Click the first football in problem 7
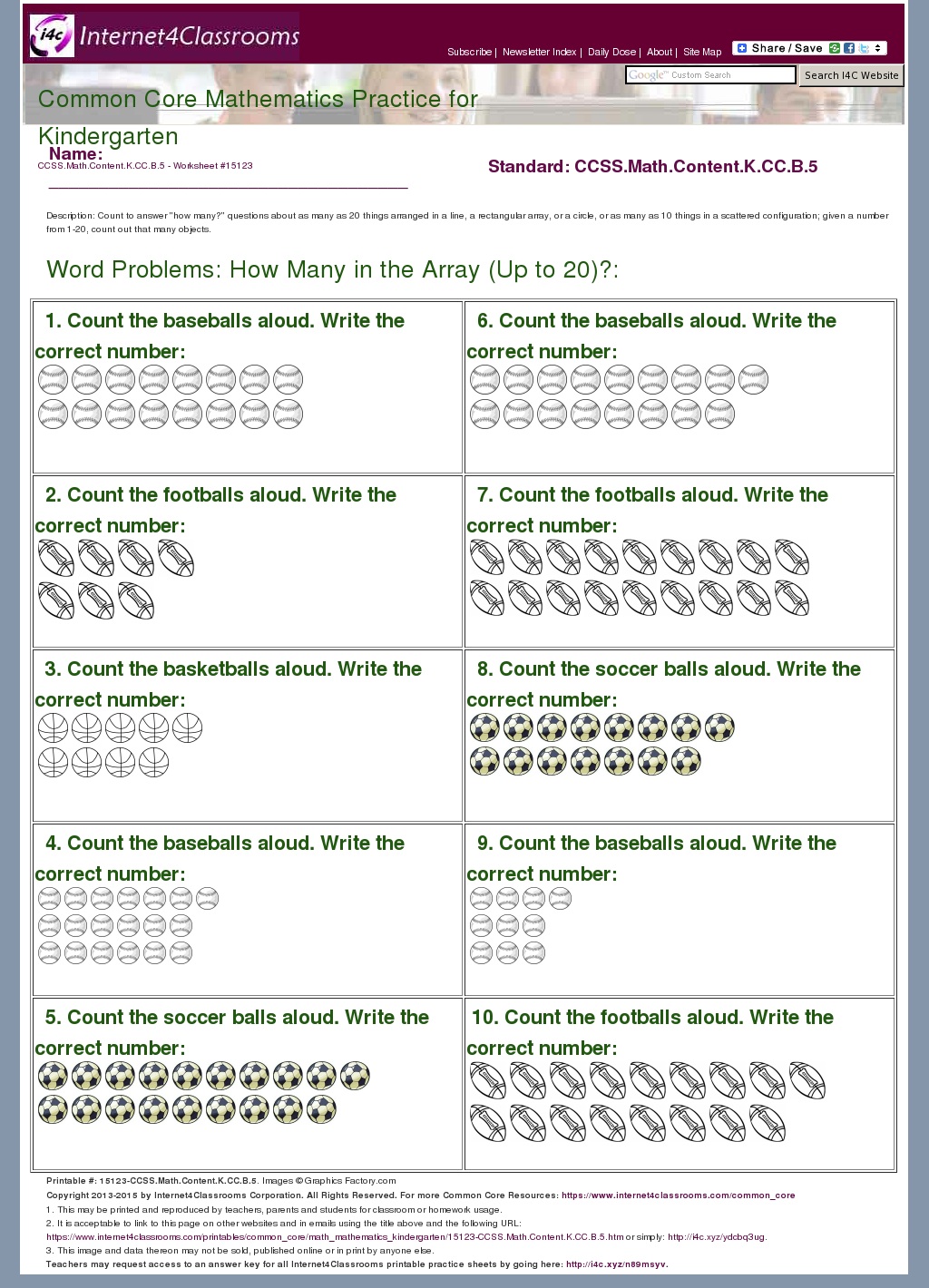The image size is (929, 1288). 487,557
